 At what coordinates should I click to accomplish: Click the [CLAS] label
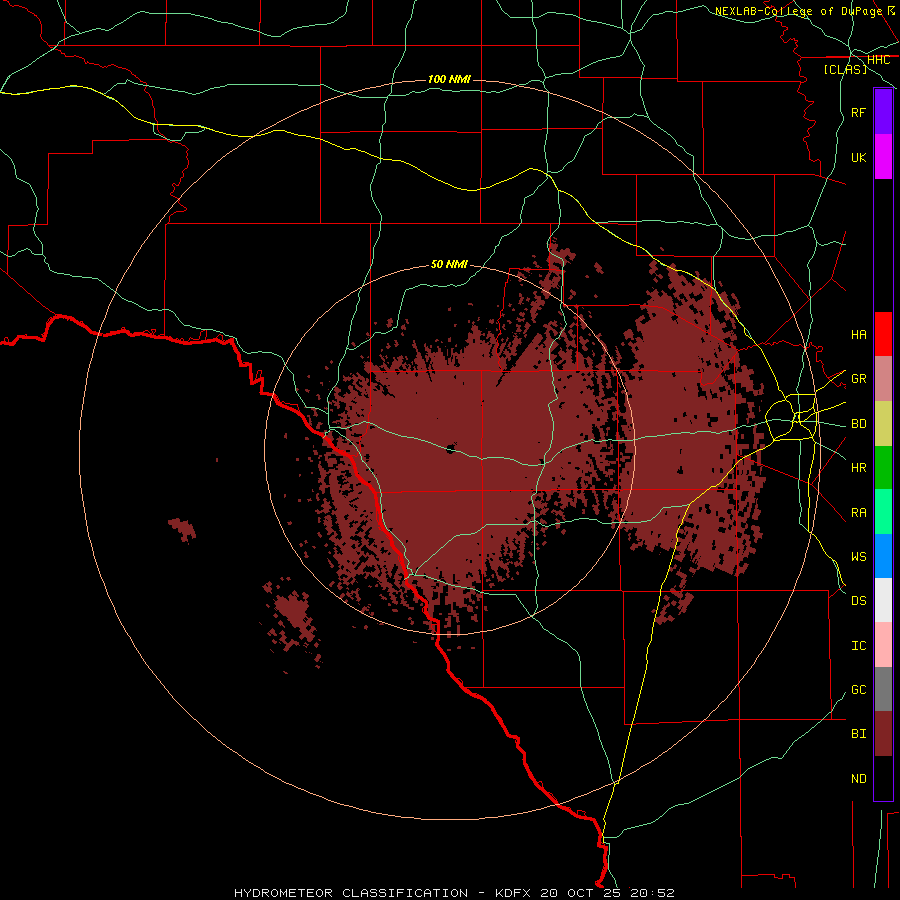(x=844, y=69)
